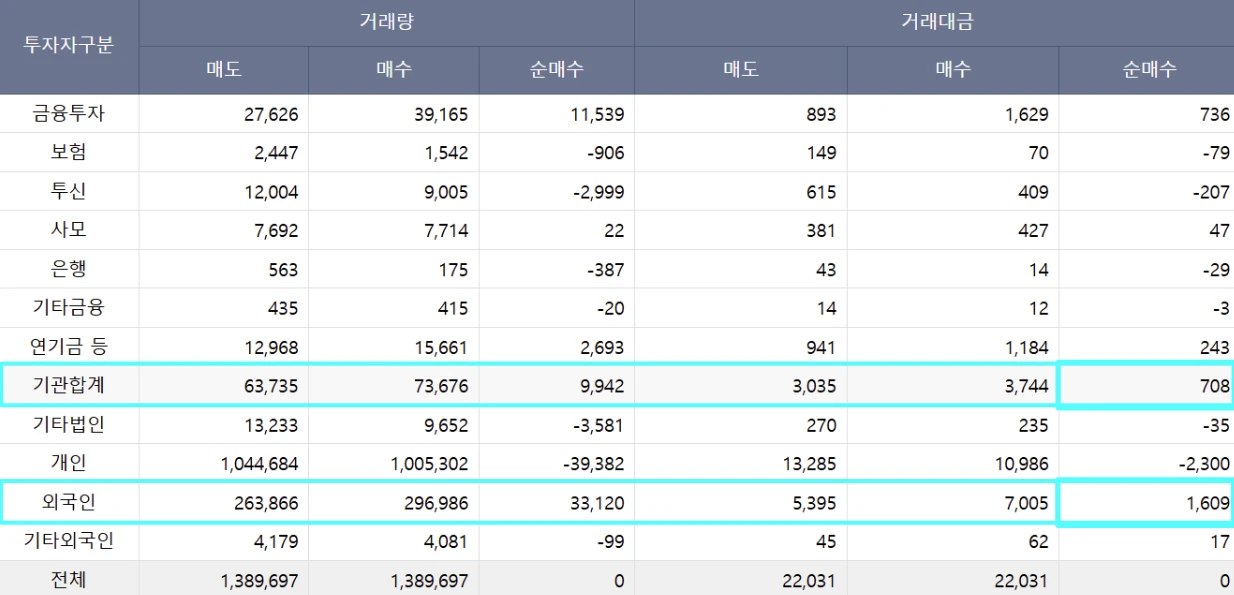Click 매수 header under 거래량
Viewport: 1234px width, 595px height.
393,70
